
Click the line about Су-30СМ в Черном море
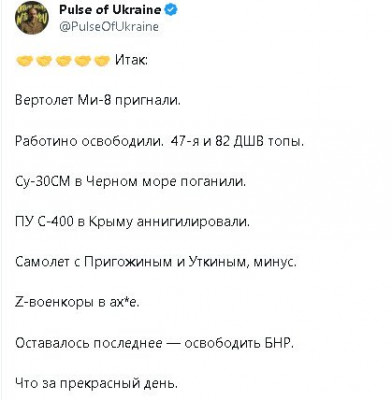tap(131, 182)
